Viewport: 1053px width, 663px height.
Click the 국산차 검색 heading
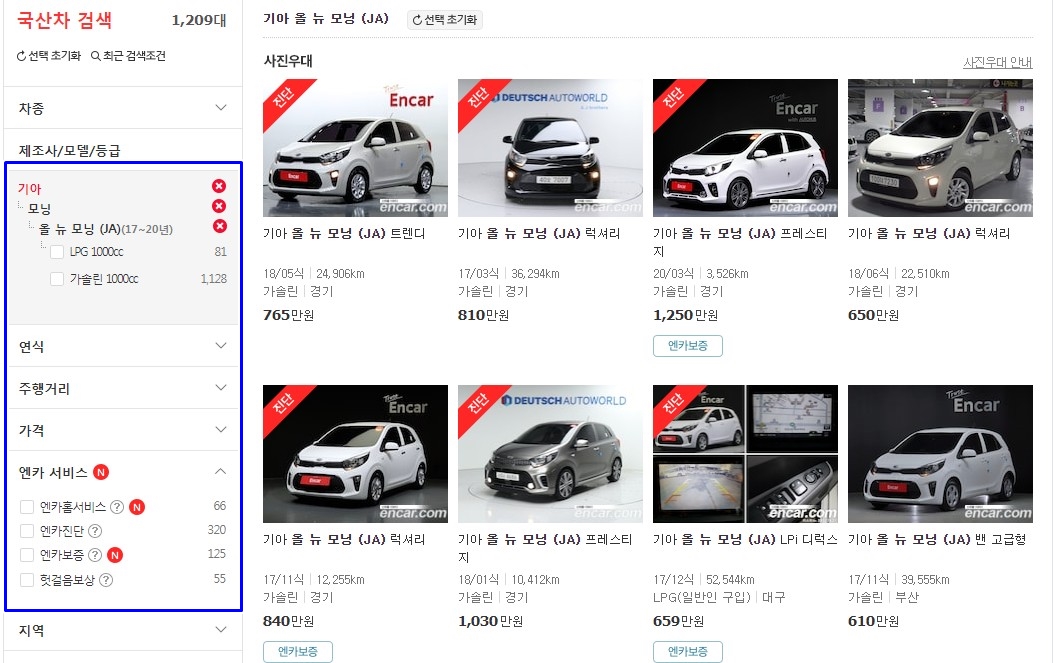(x=64, y=20)
